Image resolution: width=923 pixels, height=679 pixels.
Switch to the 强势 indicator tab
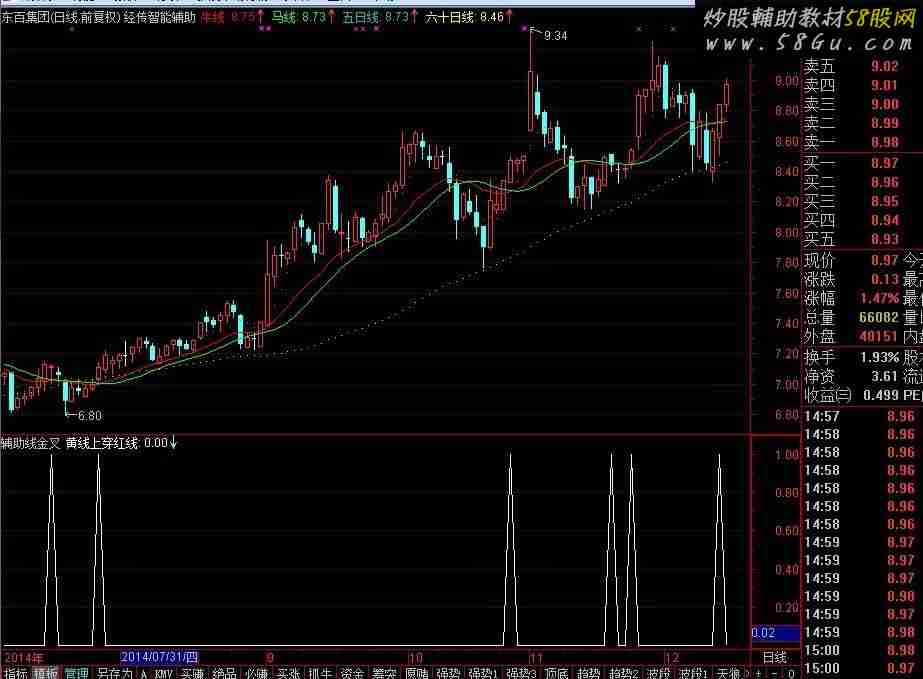tap(448, 673)
